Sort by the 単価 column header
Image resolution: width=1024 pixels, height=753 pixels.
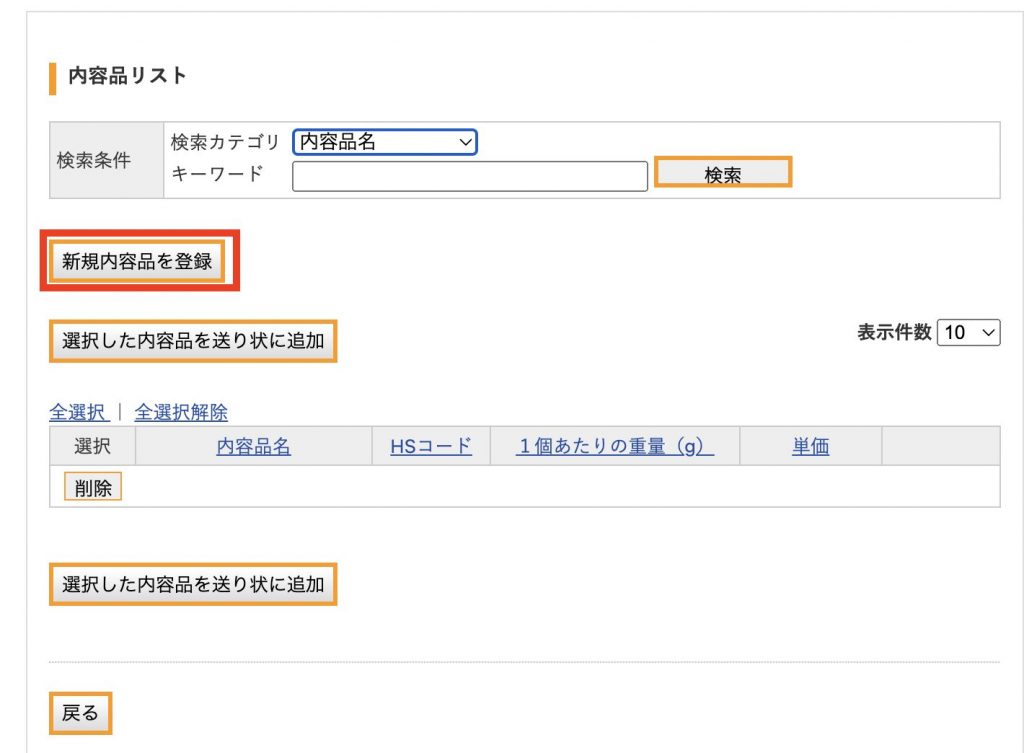point(810,447)
